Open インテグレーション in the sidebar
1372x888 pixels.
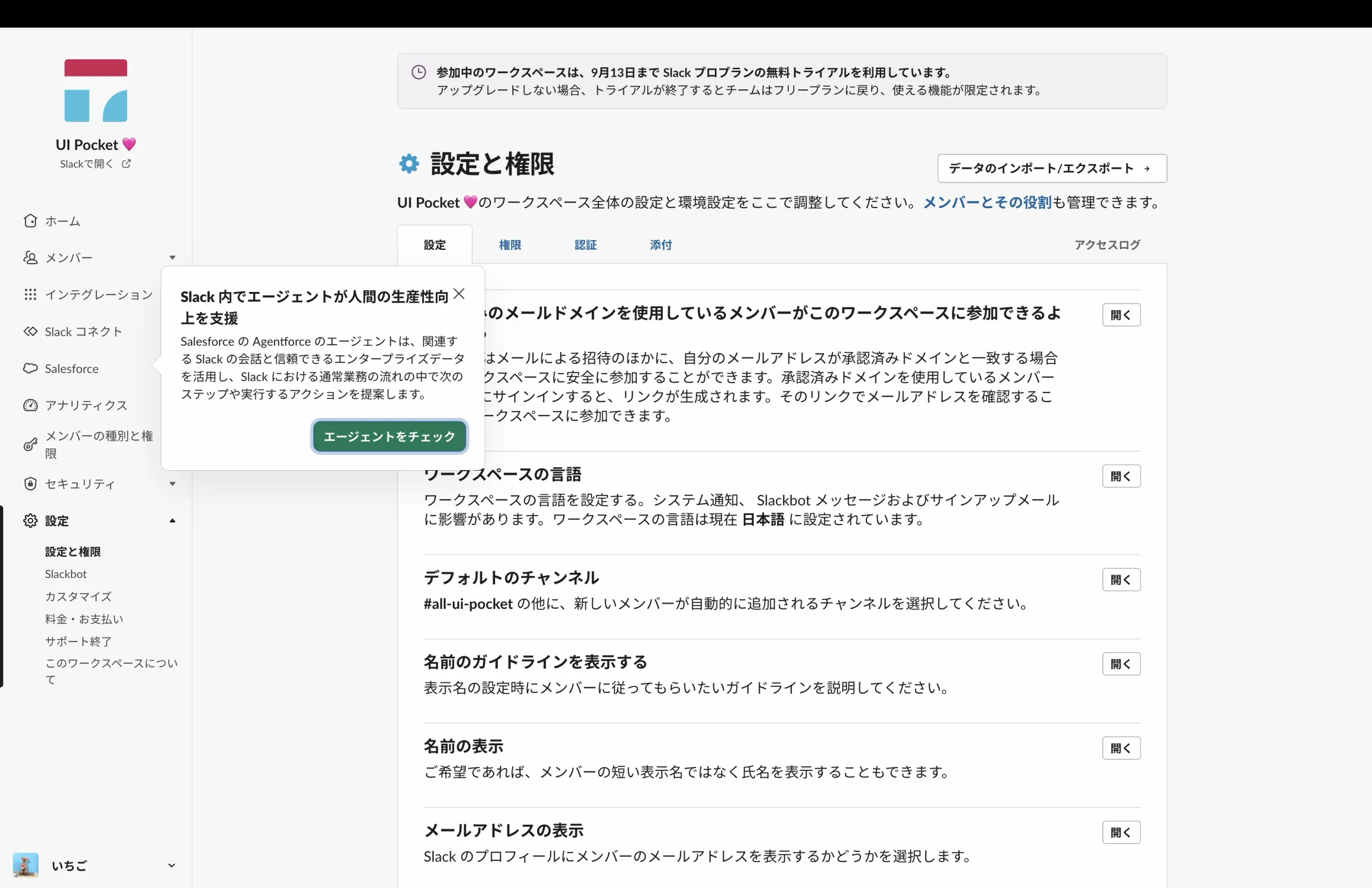point(99,295)
